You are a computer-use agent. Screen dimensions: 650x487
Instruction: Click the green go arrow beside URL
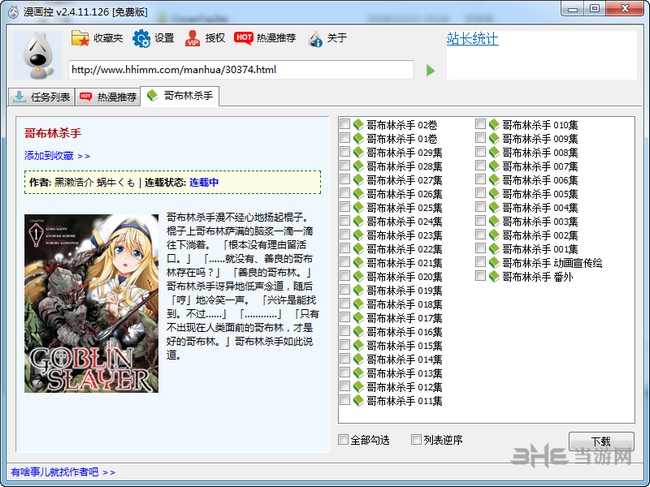(431, 70)
